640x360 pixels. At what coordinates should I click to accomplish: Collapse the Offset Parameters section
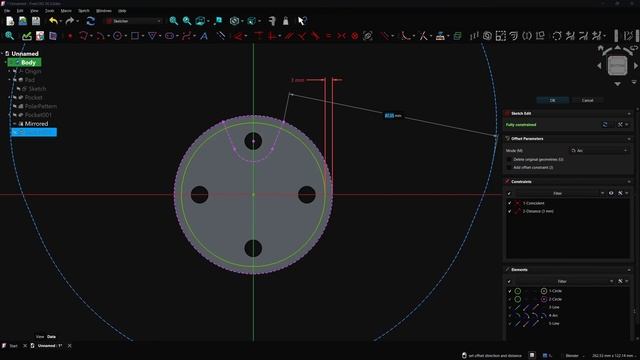pyautogui.click(x=629, y=139)
